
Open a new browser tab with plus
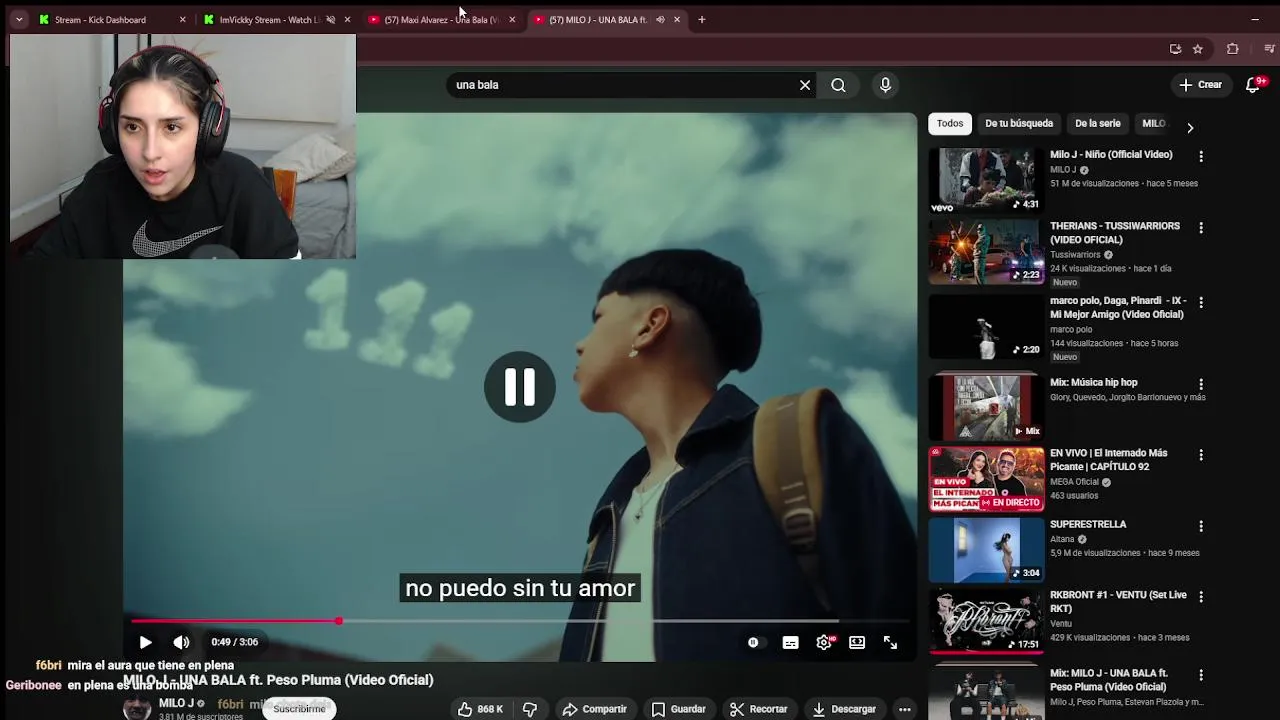click(x=702, y=19)
